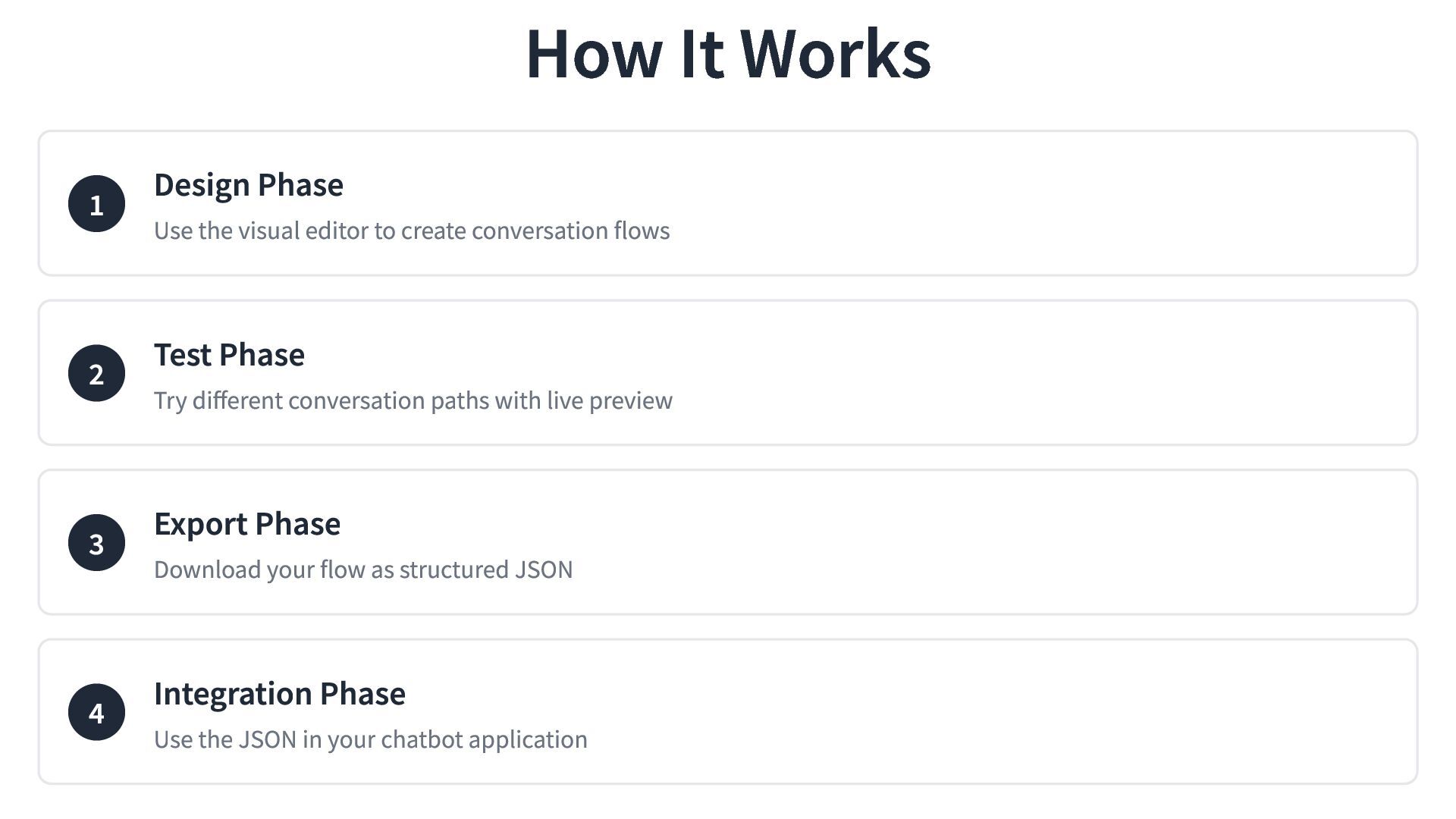Click the word Works in title

[836, 53]
